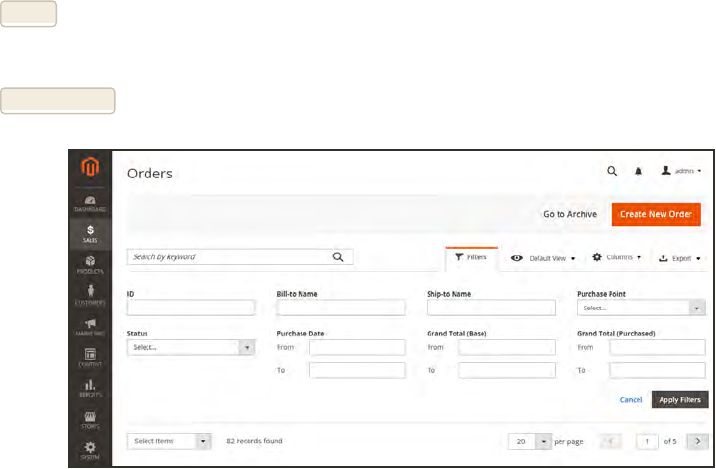Click the current page number field
This screenshot has width=716, height=469.
click(x=647, y=441)
